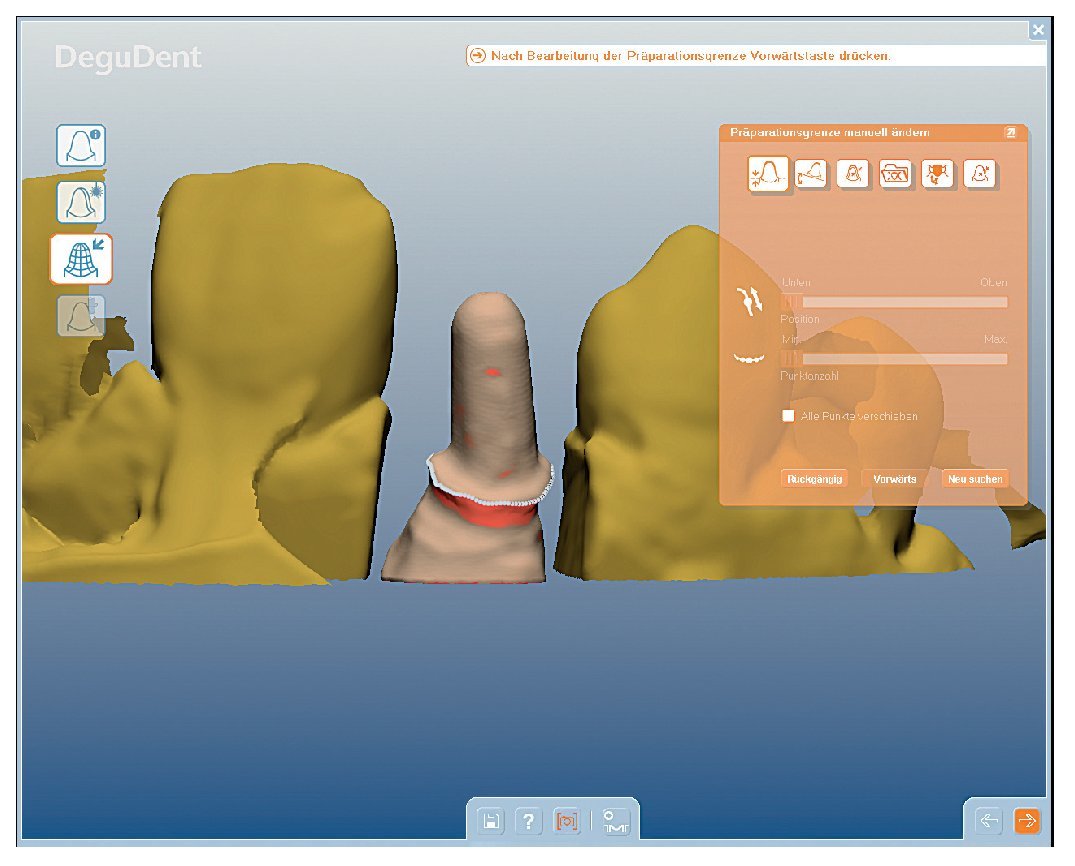Viewport: 1075px width, 866px height.
Task: Click the back arrow at bottom right
Action: (x=989, y=821)
